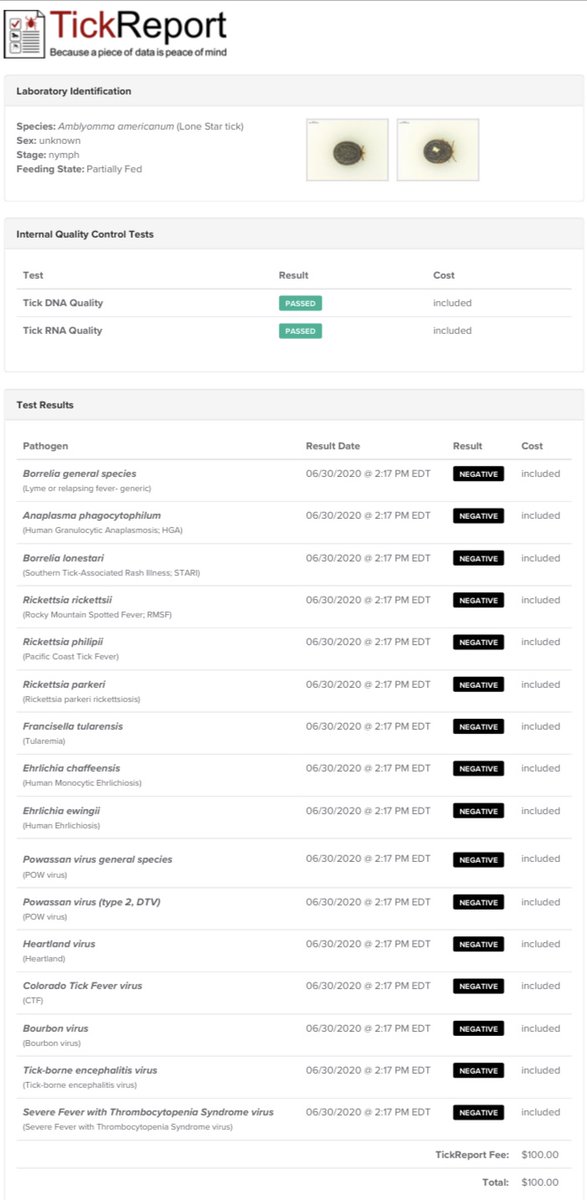Click NEGATIVE badge for Borrelia lonestari
Screen dimensions: 587x1200
click(478, 558)
